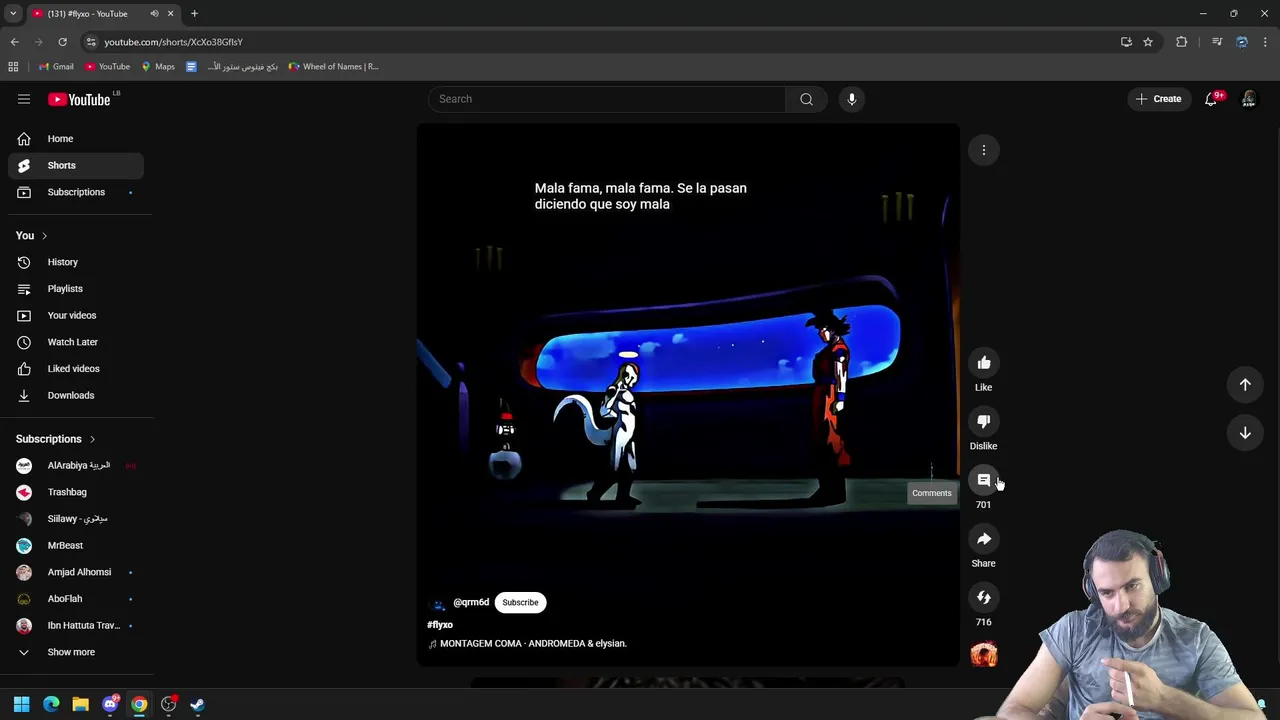Open the account avatar menu

(x=1249, y=99)
